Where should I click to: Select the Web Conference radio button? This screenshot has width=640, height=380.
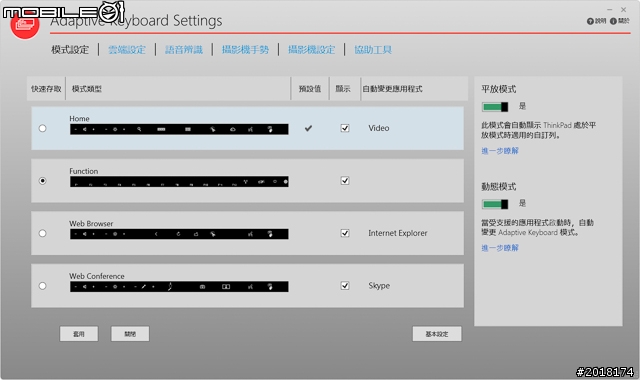click(42, 286)
